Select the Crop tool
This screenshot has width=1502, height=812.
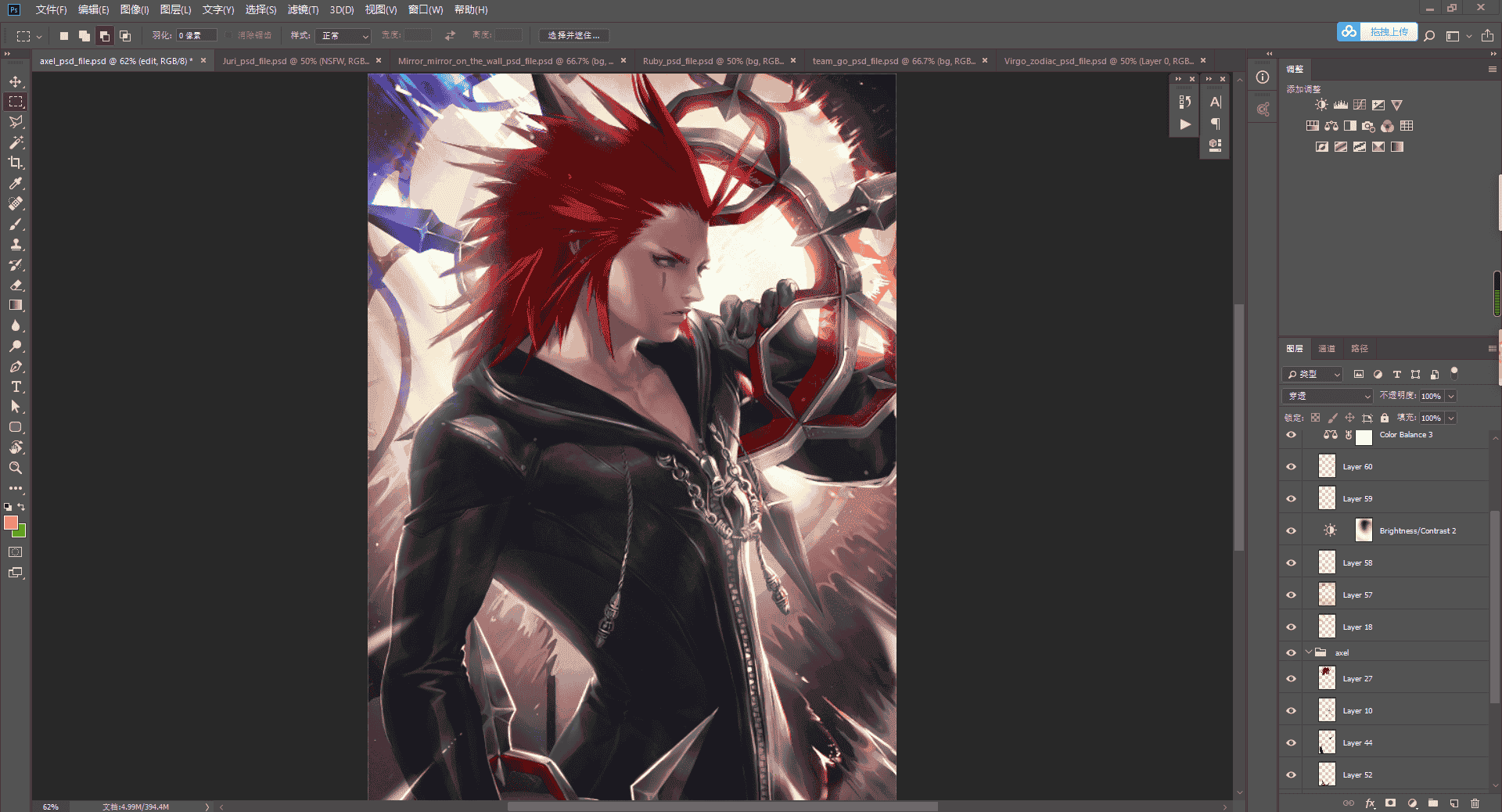coord(16,163)
